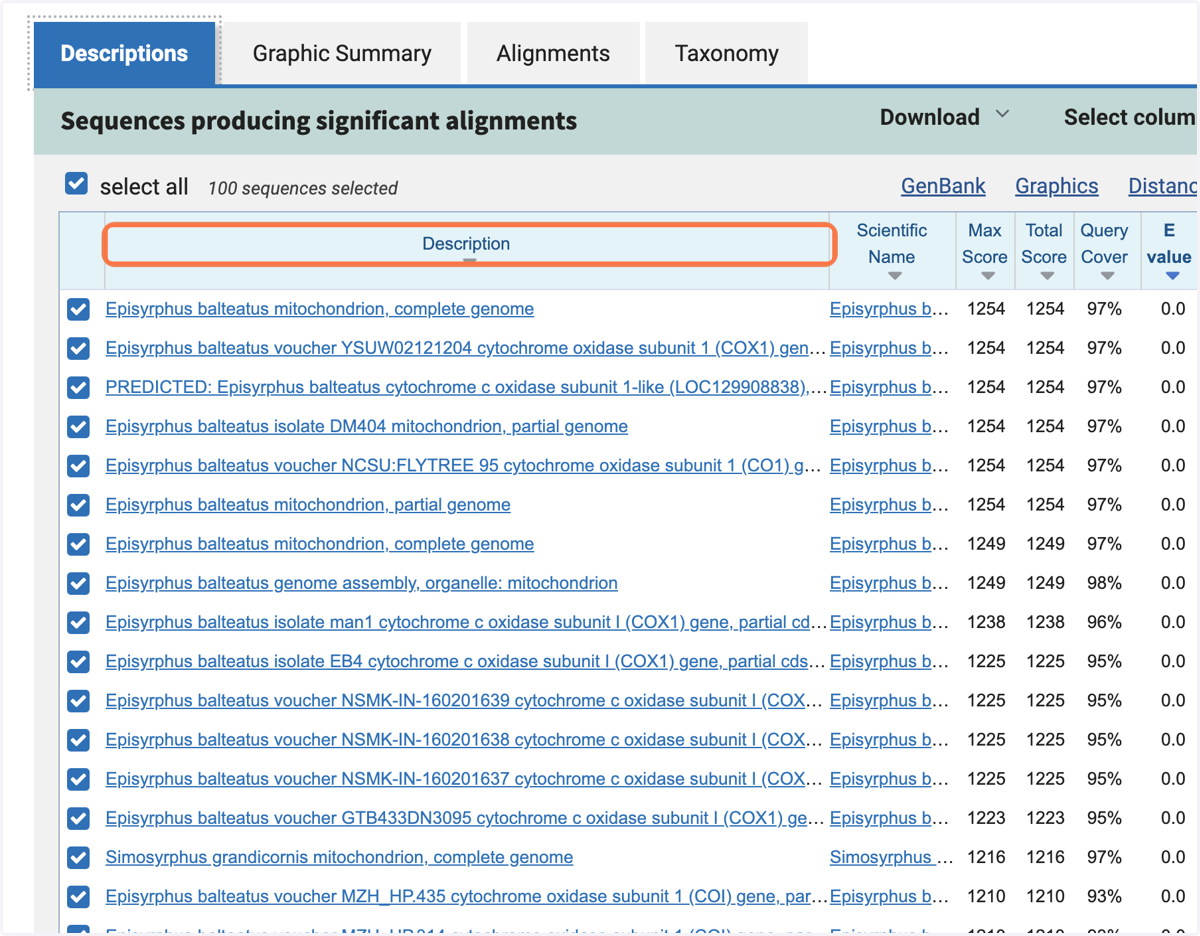This screenshot has width=1200, height=936.
Task: Uncheck the MZH_HP.435 row checkbox
Action: (79, 896)
